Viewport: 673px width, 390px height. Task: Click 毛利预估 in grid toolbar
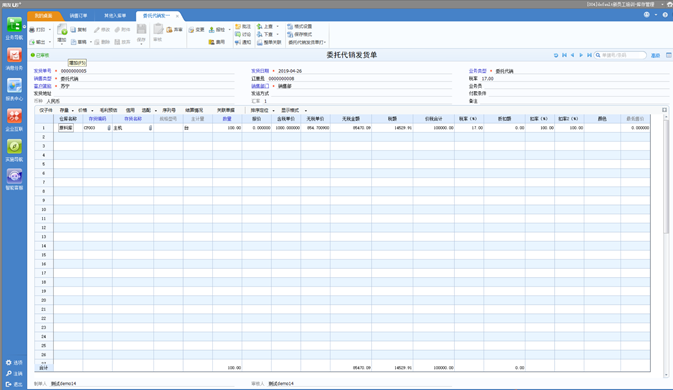point(108,110)
